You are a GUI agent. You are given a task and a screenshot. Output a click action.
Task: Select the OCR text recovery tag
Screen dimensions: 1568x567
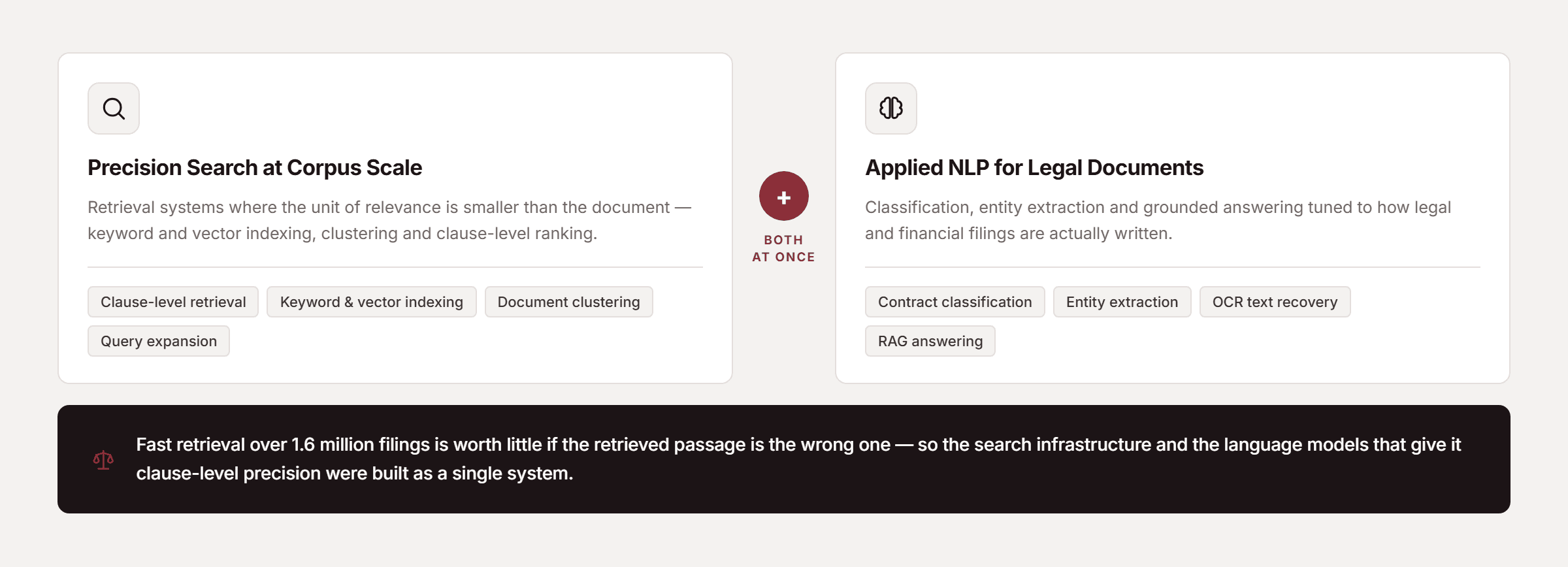pos(1275,302)
